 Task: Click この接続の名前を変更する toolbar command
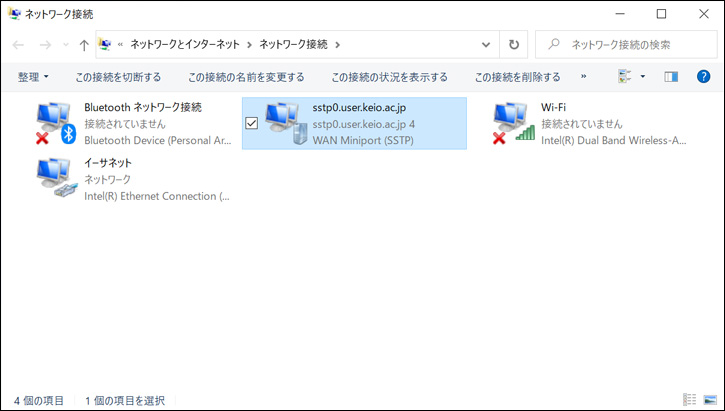(x=246, y=76)
